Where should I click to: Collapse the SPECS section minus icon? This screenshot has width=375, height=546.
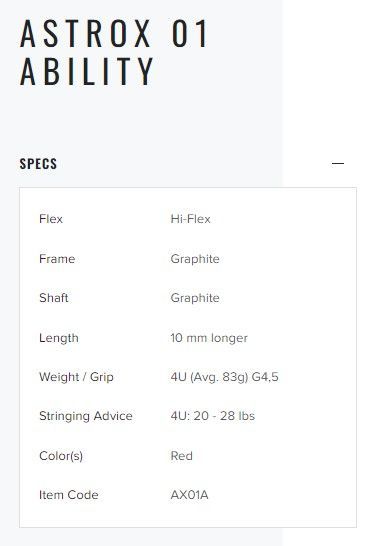coord(338,163)
